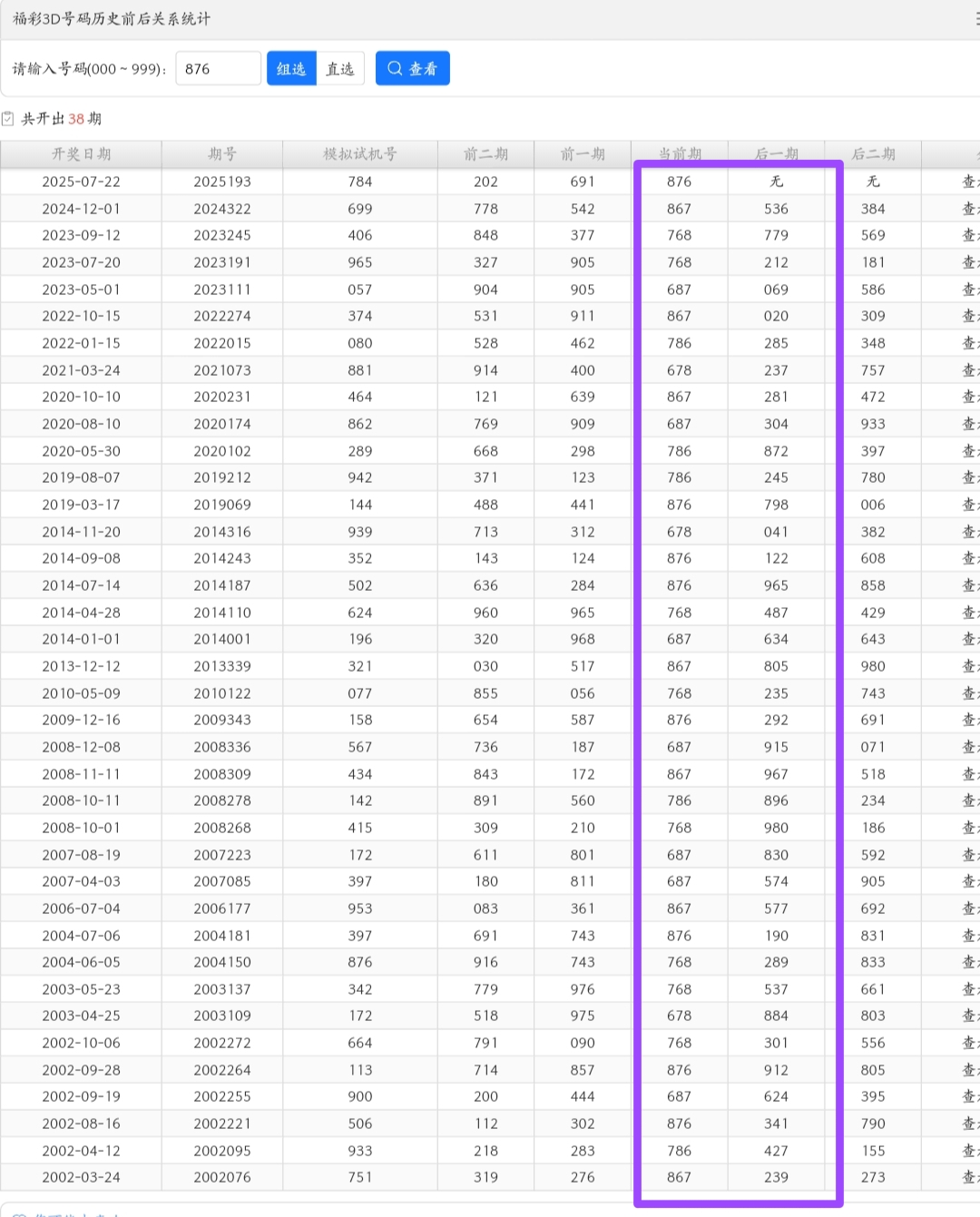This screenshot has width=980, height=1217.
Task: Click the 前二期 column header
Action: coord(485,154)
